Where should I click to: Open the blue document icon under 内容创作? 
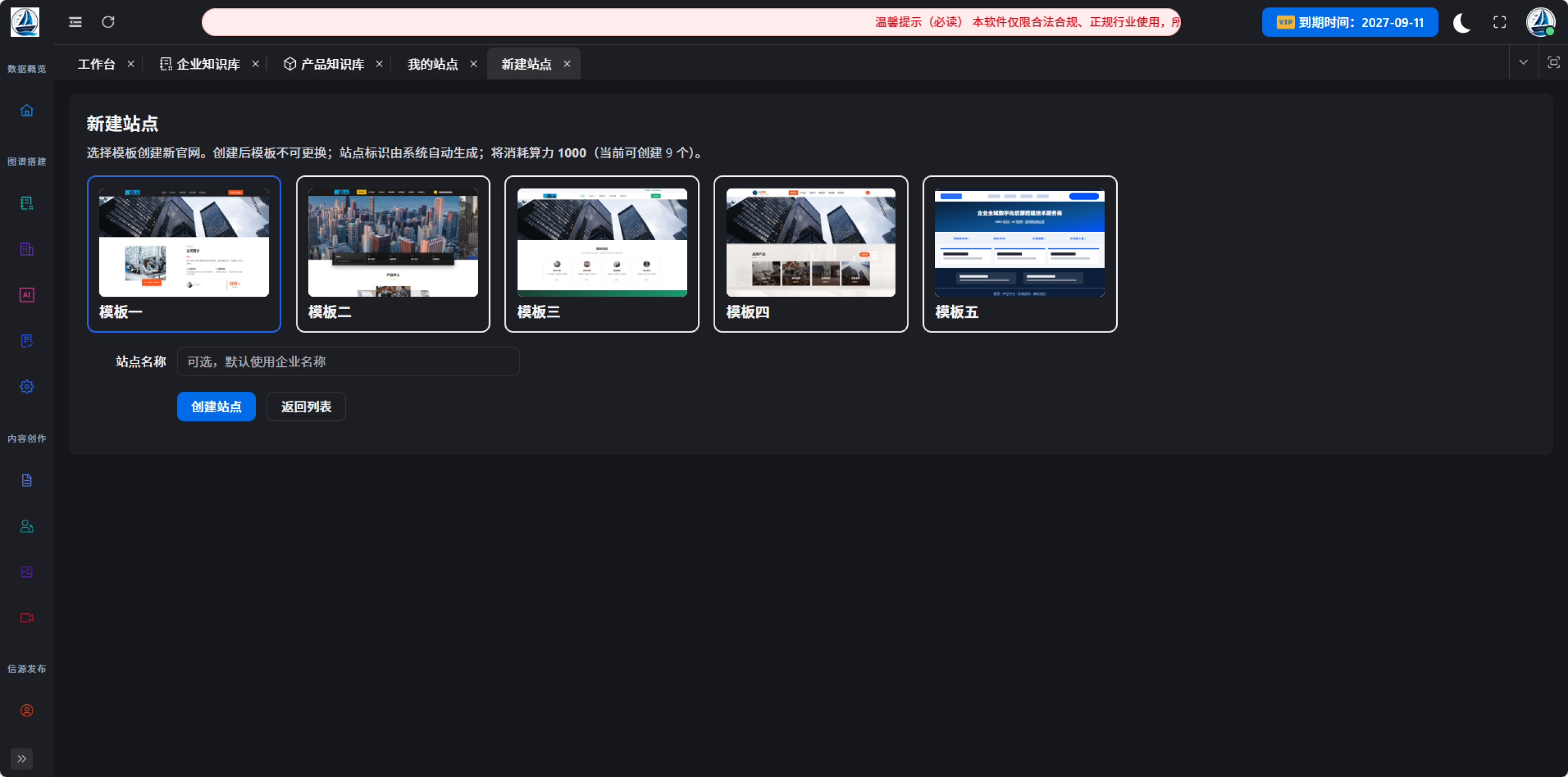point(27,480)
